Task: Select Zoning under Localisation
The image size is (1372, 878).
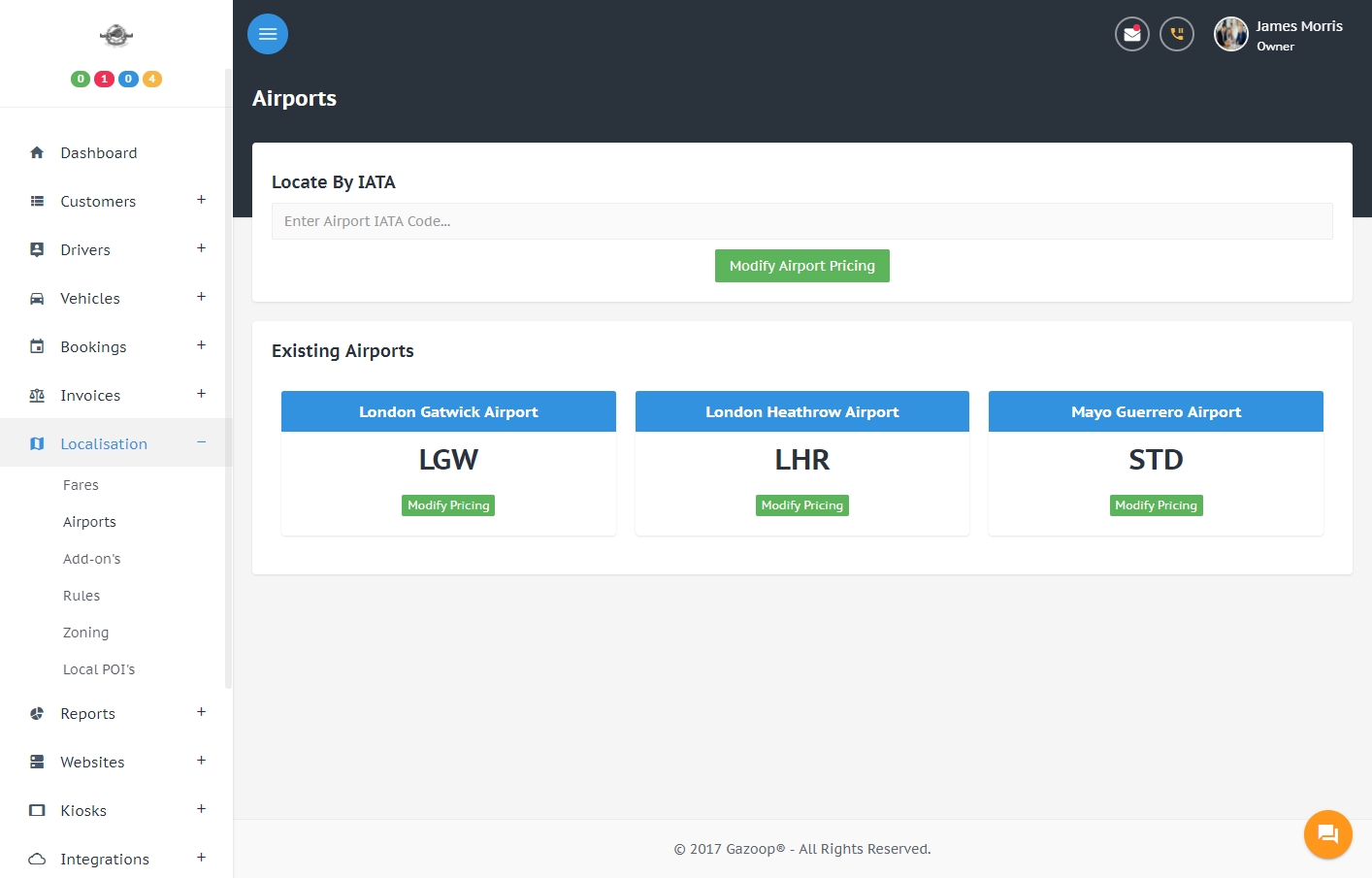Action: (x=85, y=633)
